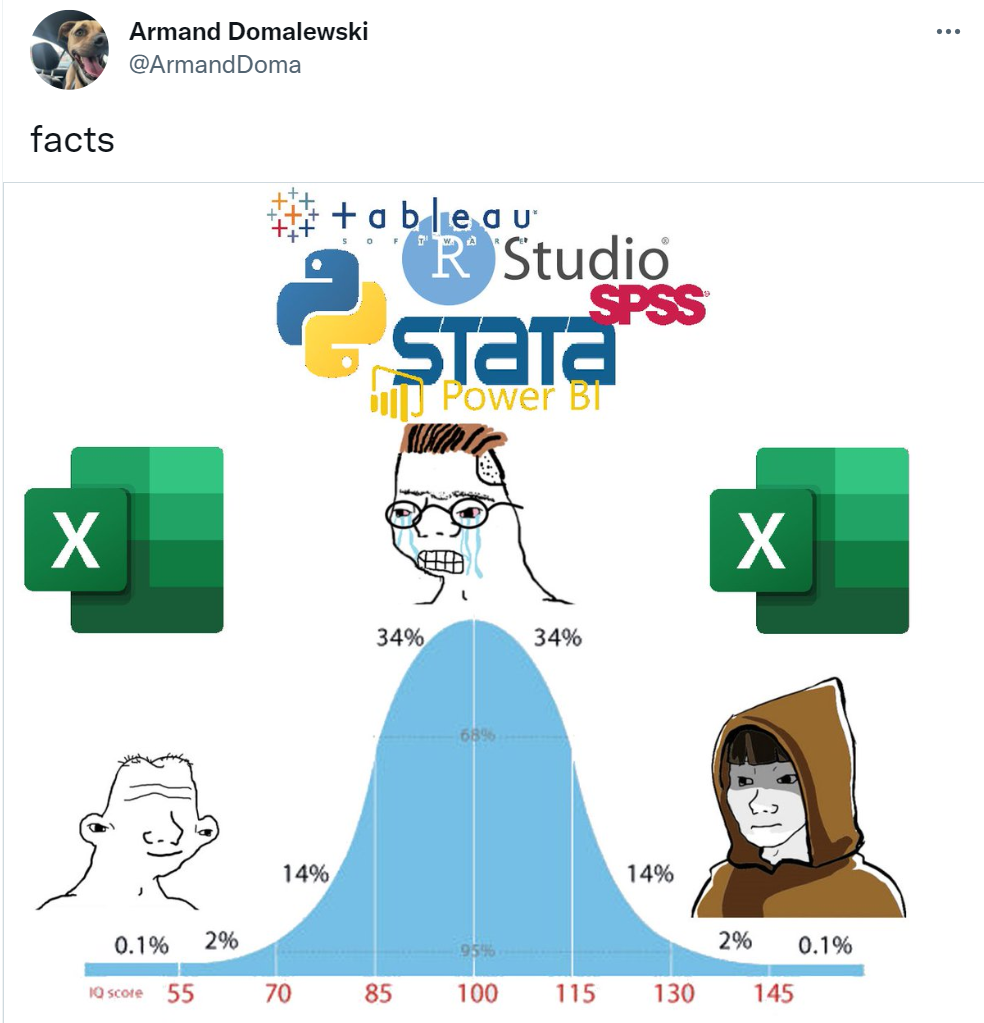The image size is (984, 1023).
Task: Click the @ArmandDoma handle
Action: pyautogui.click(x=215, y=65)
